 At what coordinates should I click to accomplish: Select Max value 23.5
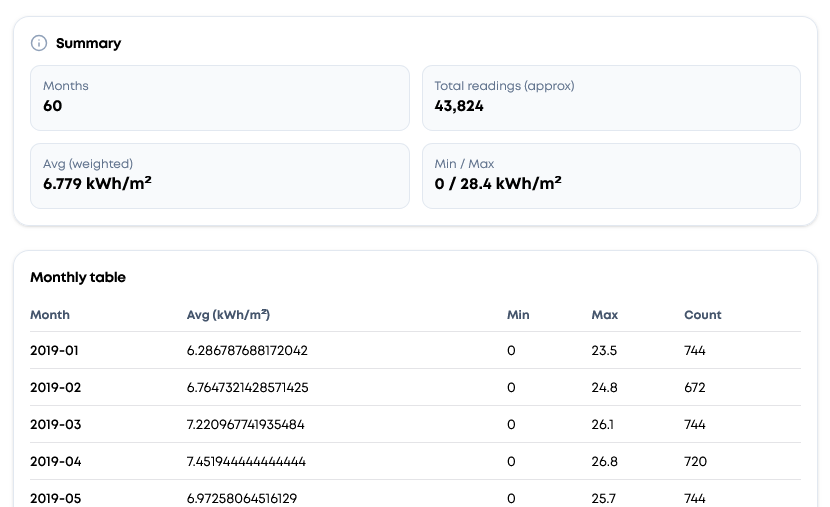604,350
